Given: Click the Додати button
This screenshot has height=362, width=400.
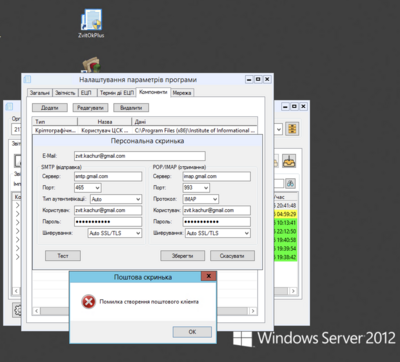Looking at the screenshot, I should click(50, 108).
